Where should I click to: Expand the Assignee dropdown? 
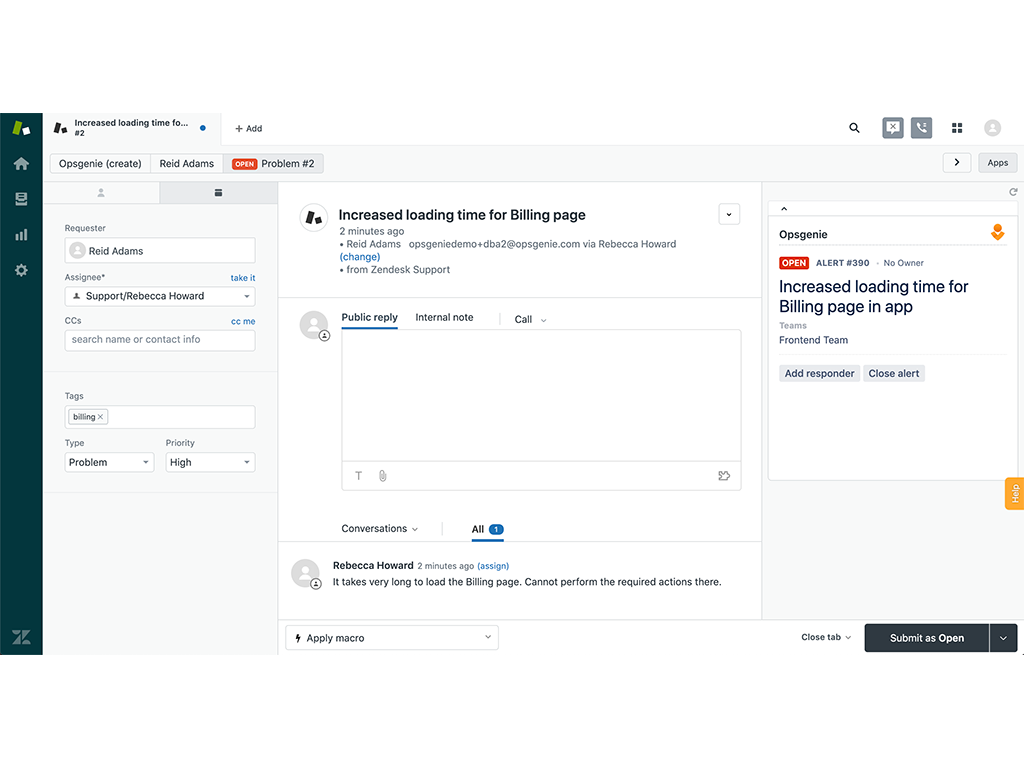[160, 296]
